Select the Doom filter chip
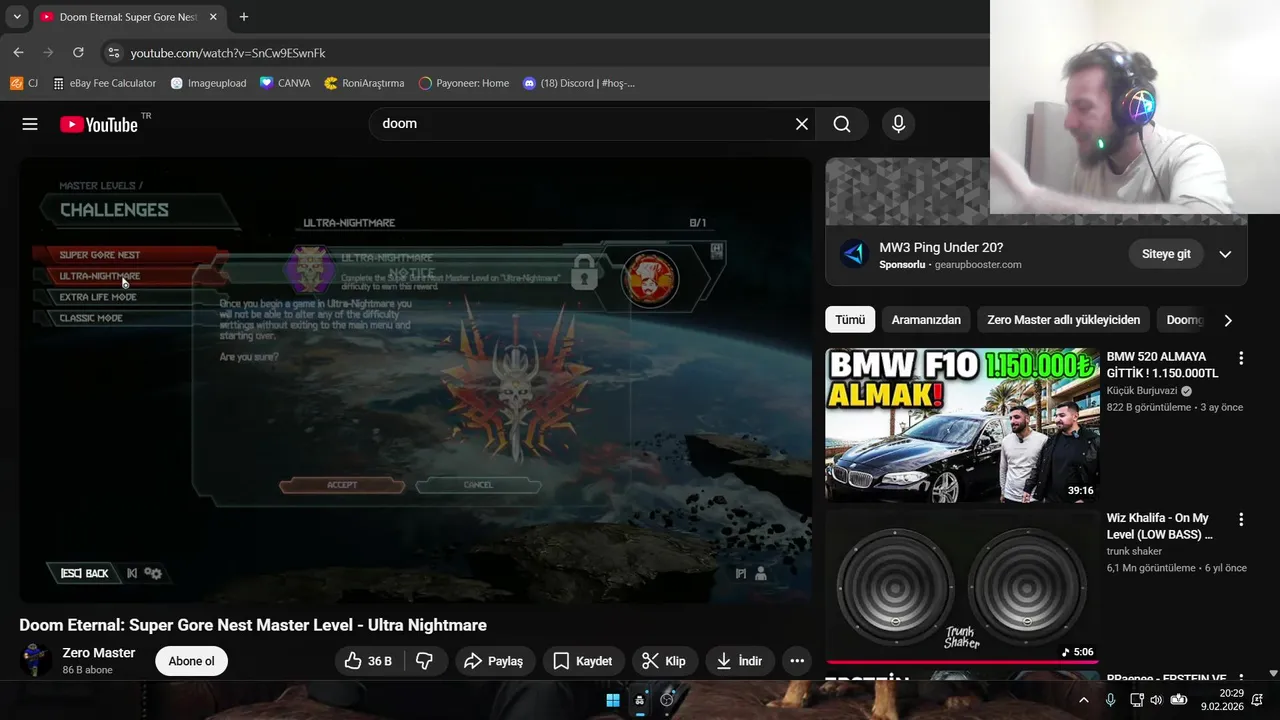Image resolution: width=1280 pixels, height=720 pixels. coord(1184,320)
